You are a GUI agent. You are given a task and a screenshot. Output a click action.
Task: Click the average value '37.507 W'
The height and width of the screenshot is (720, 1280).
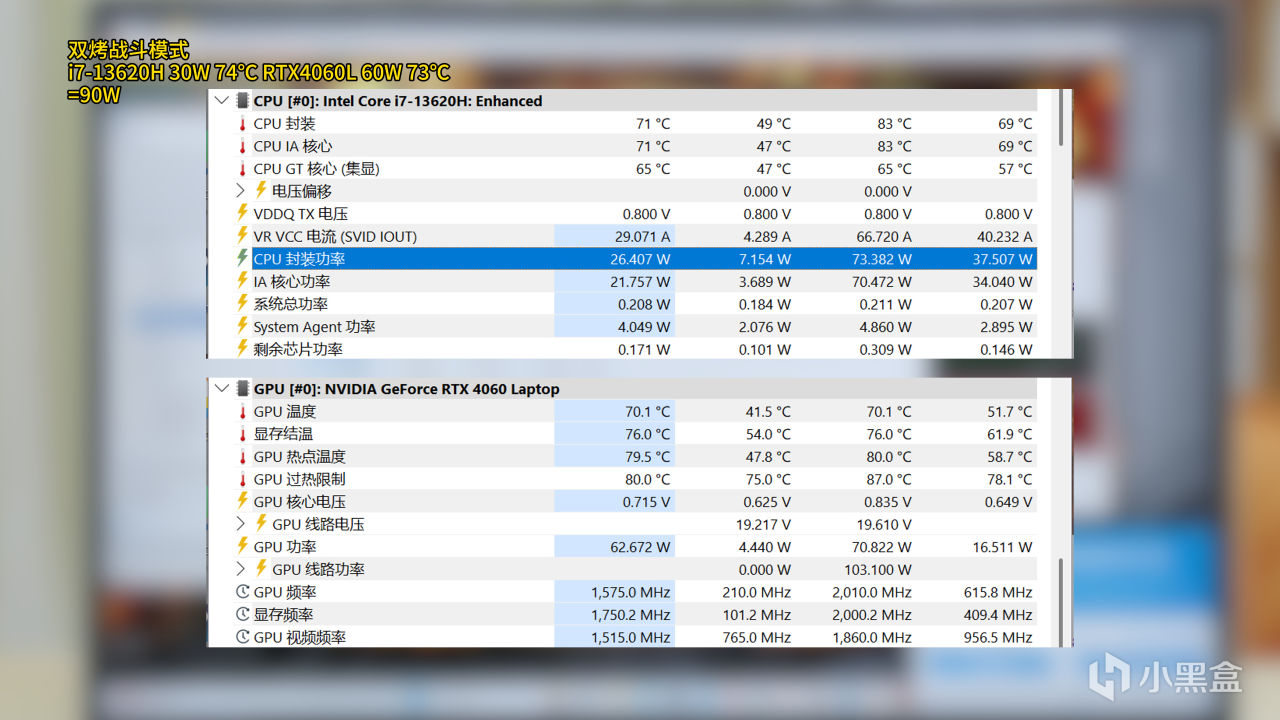[1002, 259]
